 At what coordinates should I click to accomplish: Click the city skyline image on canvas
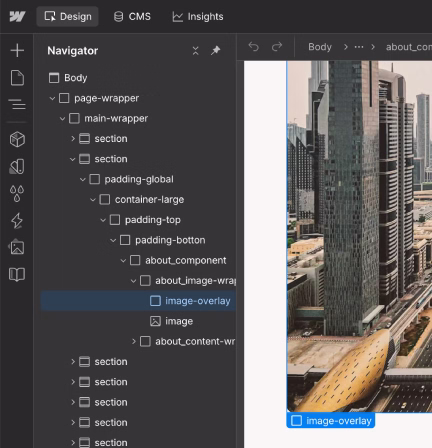coord(359,237)
